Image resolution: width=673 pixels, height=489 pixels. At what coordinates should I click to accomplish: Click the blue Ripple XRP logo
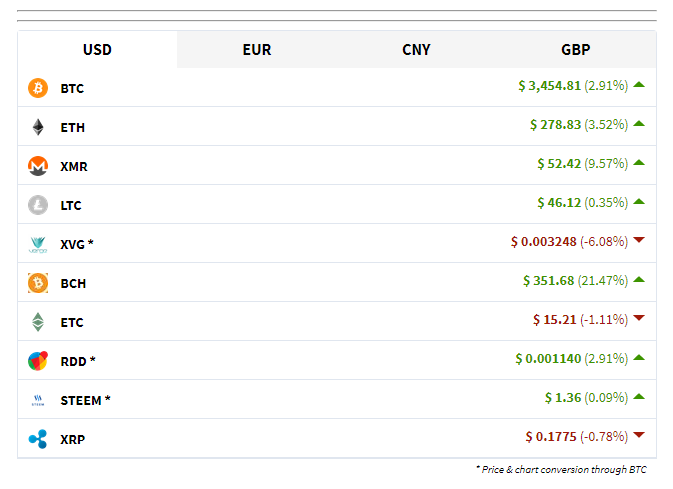point(38,439)
